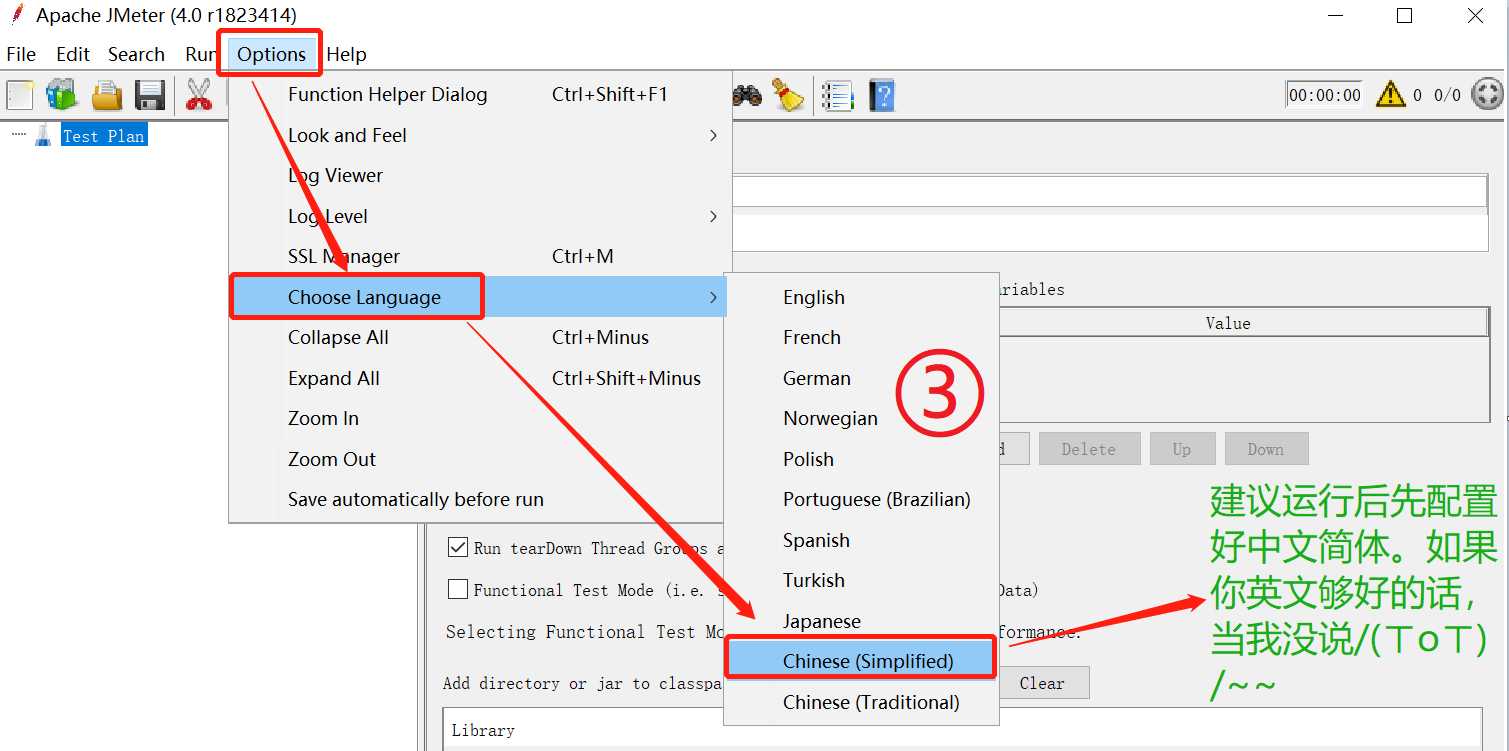Select Zoom Out menu item
This screenshot has height=751, width=1509.
480,459
